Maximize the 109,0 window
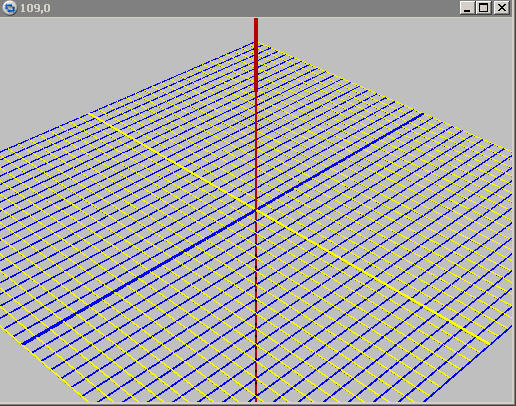The width and height of the screenshot is (516, 406). click(x=484, y=8)
